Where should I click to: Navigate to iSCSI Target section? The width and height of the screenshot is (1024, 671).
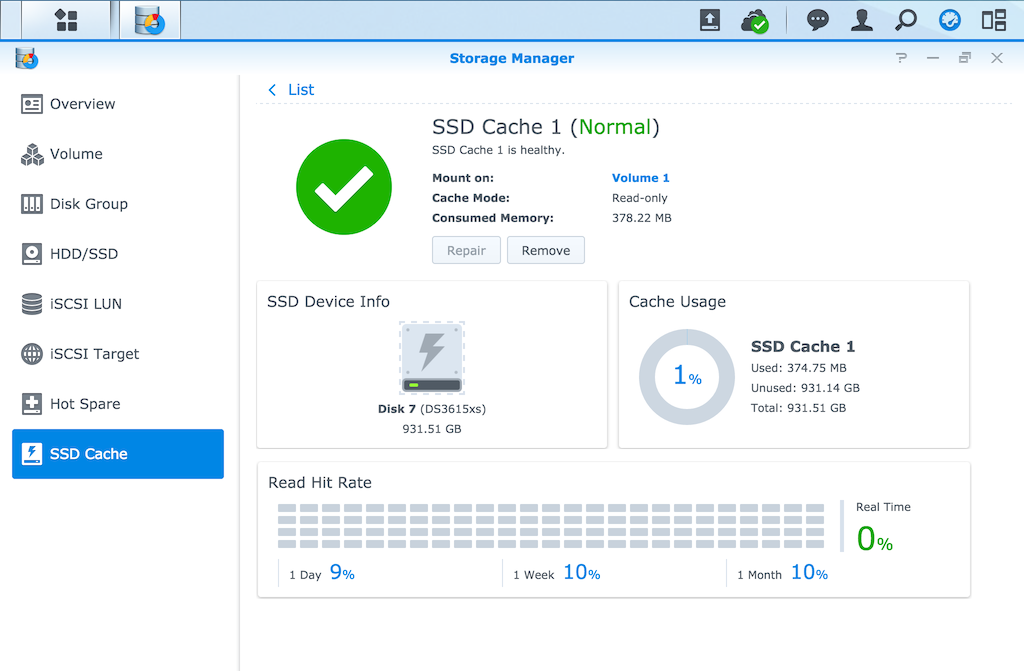point(118,353)
